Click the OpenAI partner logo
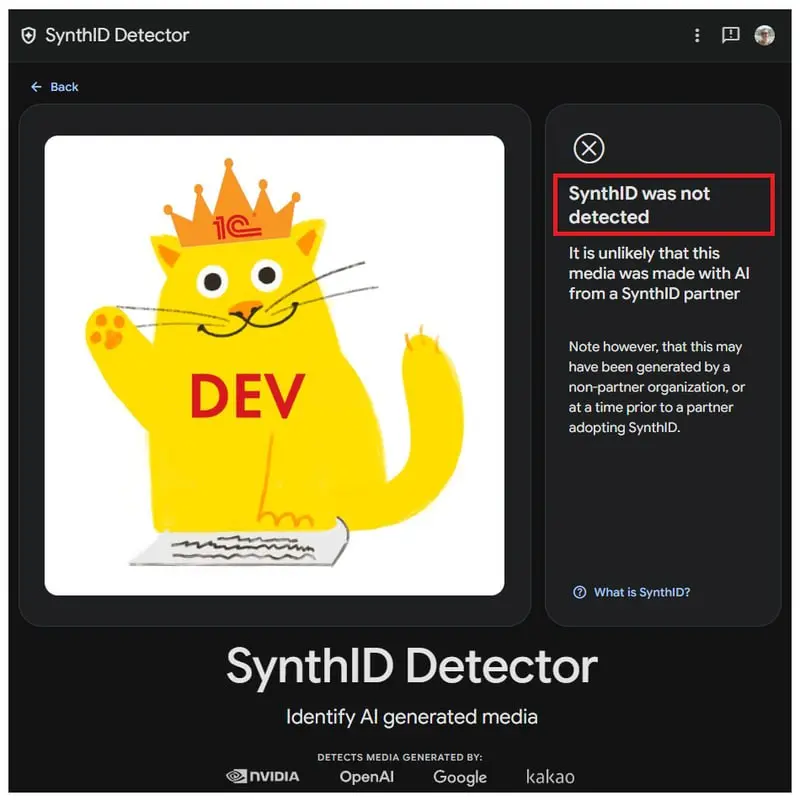Viewport: 800px width, 800px height. coord(366,777)
